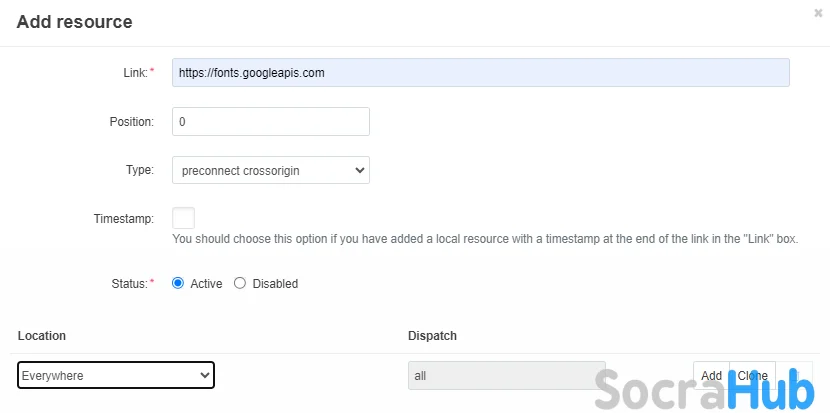Image resolution: width=830 pixels, height=413 pixels.
Task: Click the Location column header
Action: 42,336
